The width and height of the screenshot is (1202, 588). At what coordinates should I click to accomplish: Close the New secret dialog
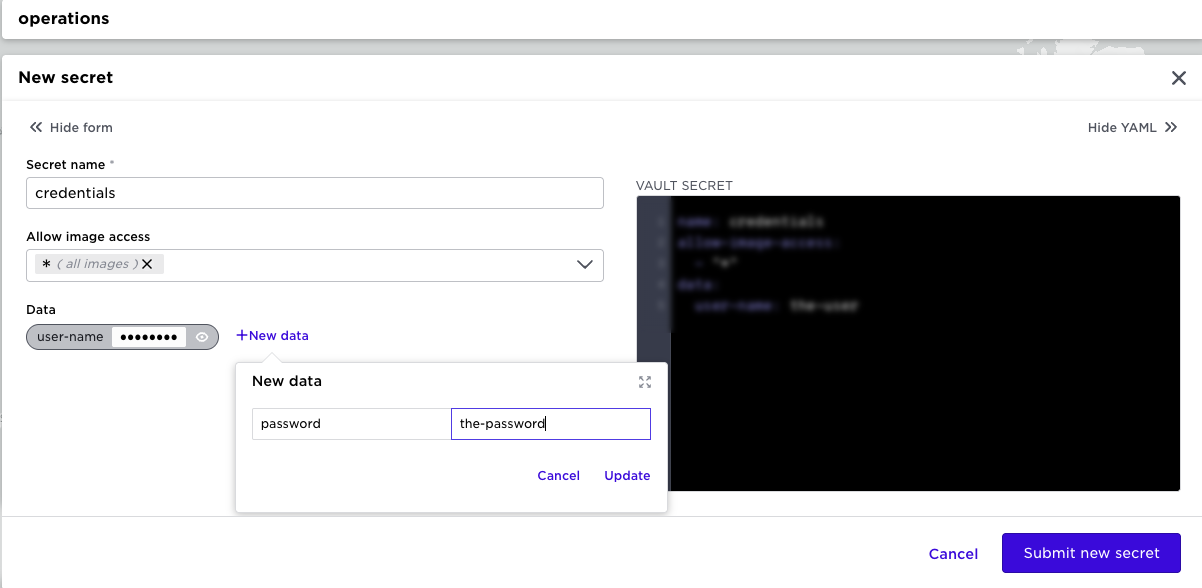coord(1178,77)
